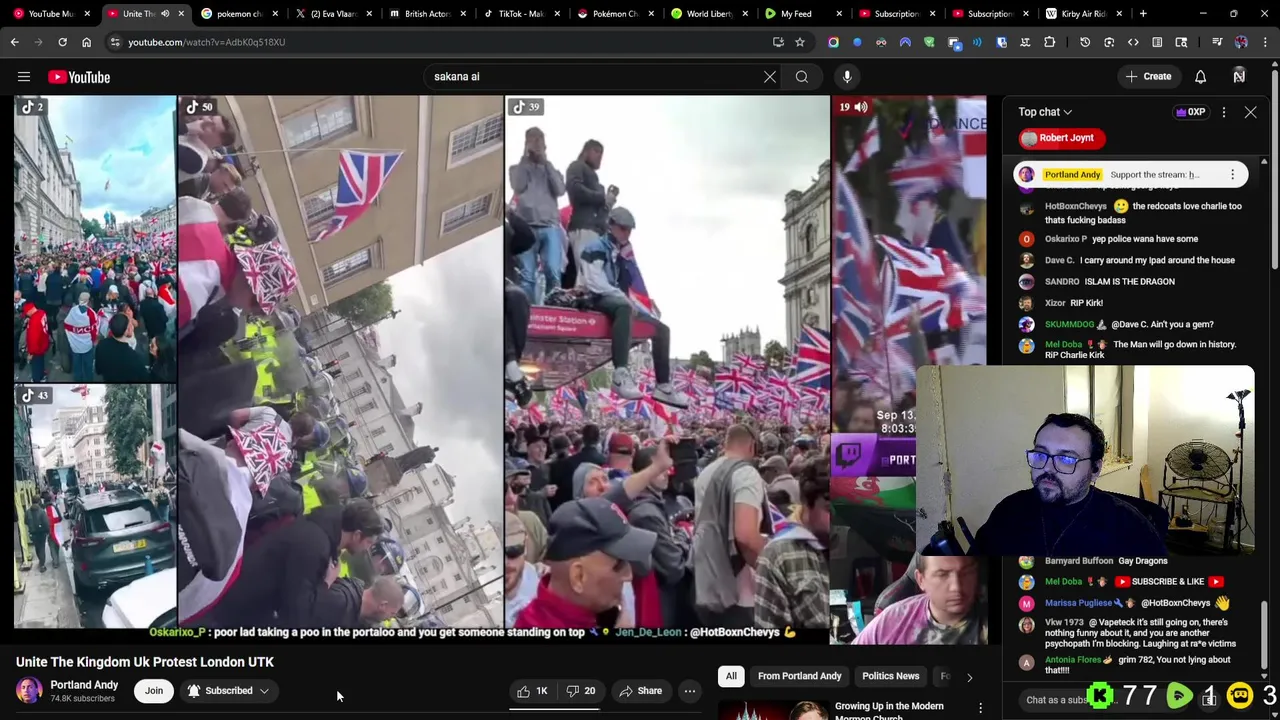Screen dimensions: 1280x720
Task: Open the YouTube account avatar menu
Action: tap(1239, 77)
